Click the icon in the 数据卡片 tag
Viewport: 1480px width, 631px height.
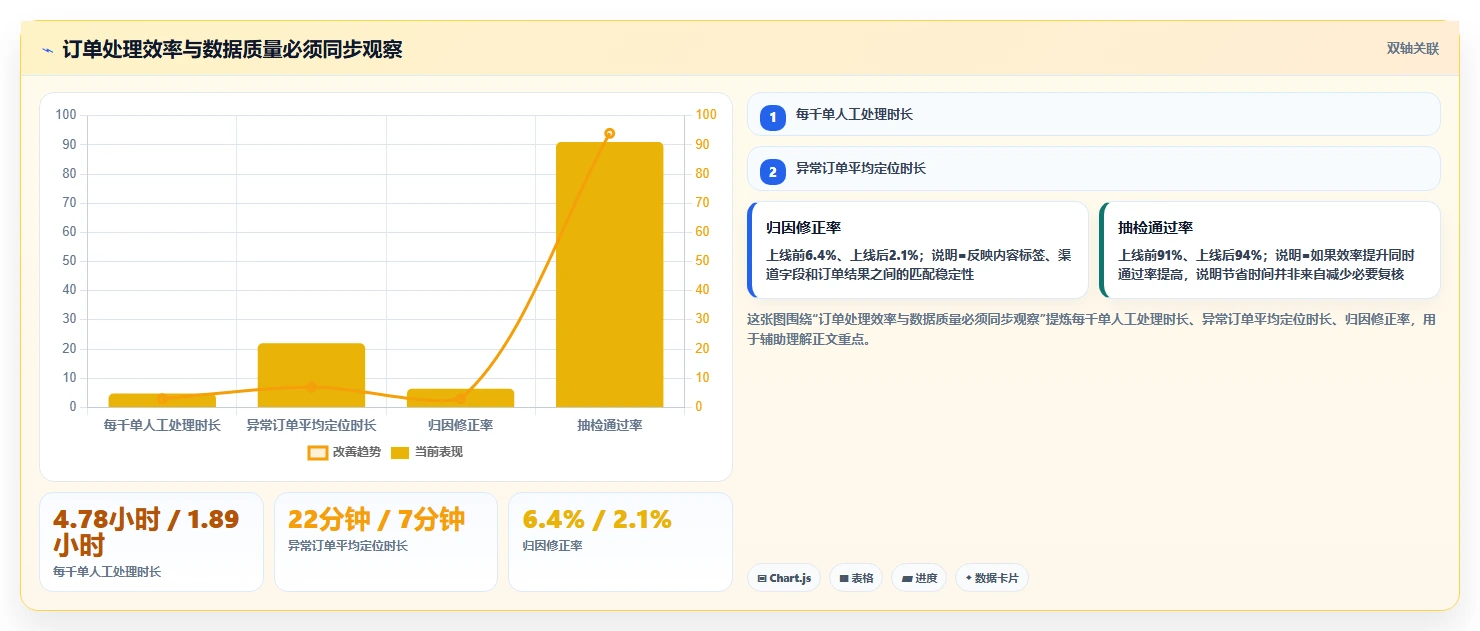click(x=969, y=578)
